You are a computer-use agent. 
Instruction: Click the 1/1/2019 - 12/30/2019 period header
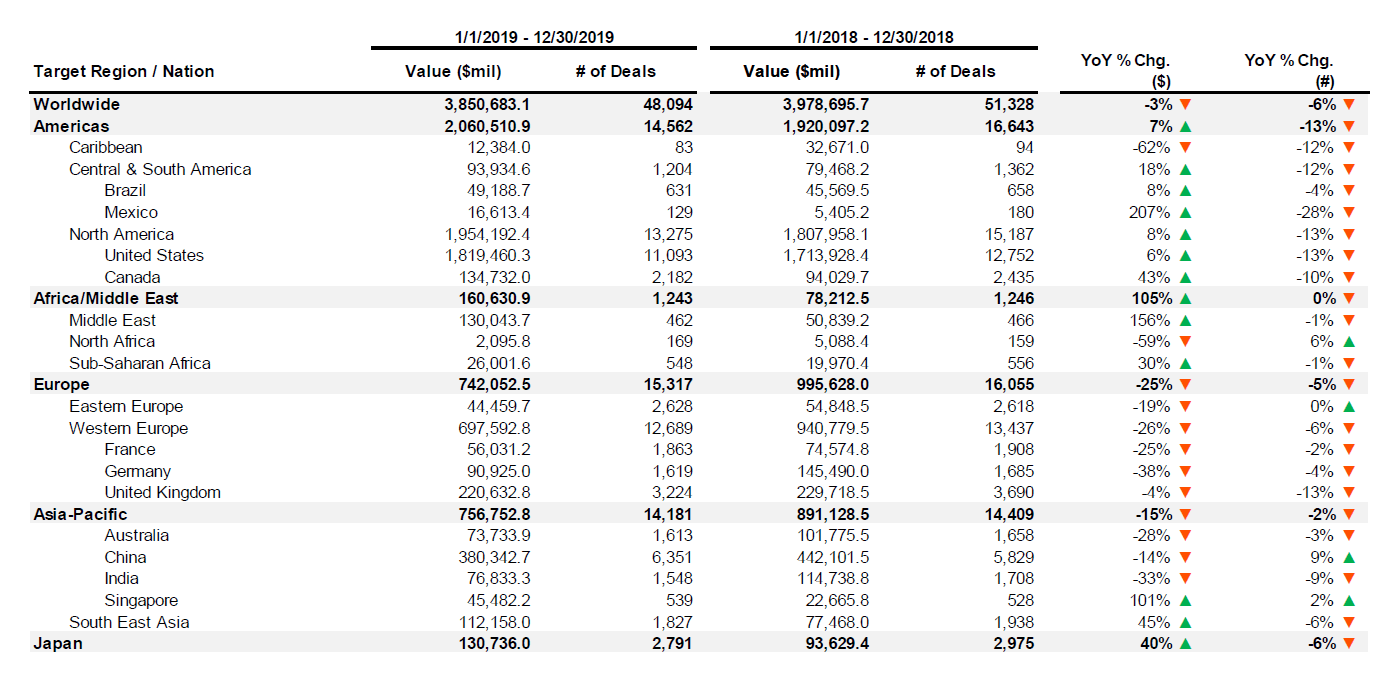pos(533,37)
